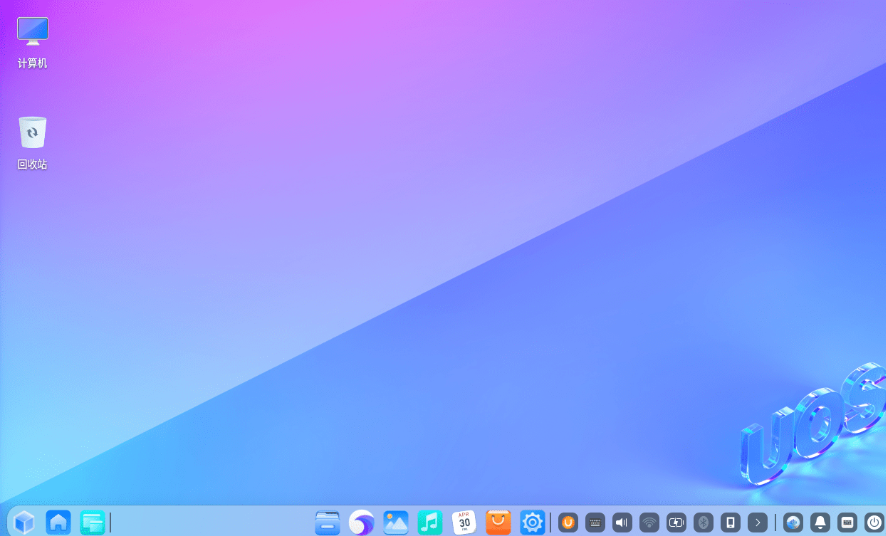Expand the tray with the arrow chevron
Screen dimensions: 886x536
tap(758, 522)
